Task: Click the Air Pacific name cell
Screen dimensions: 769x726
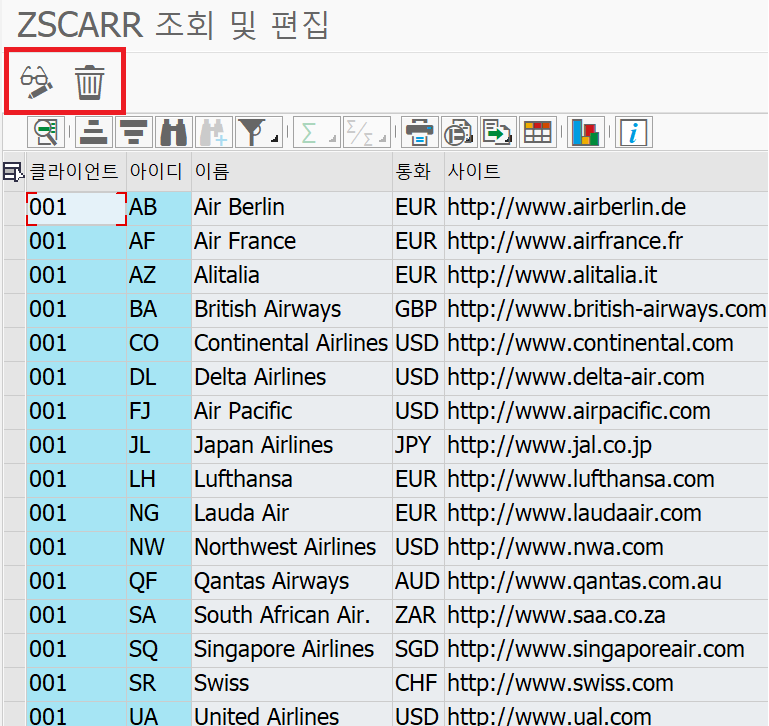Action: 292,413
